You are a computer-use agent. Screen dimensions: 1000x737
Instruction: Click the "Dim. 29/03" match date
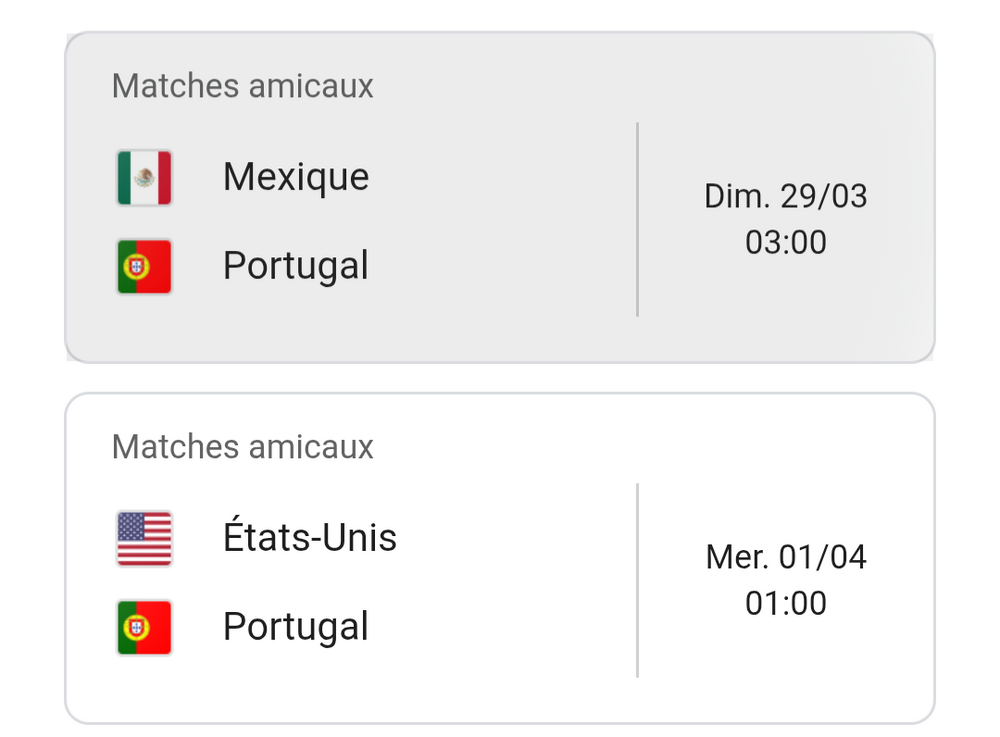(786, 196)
